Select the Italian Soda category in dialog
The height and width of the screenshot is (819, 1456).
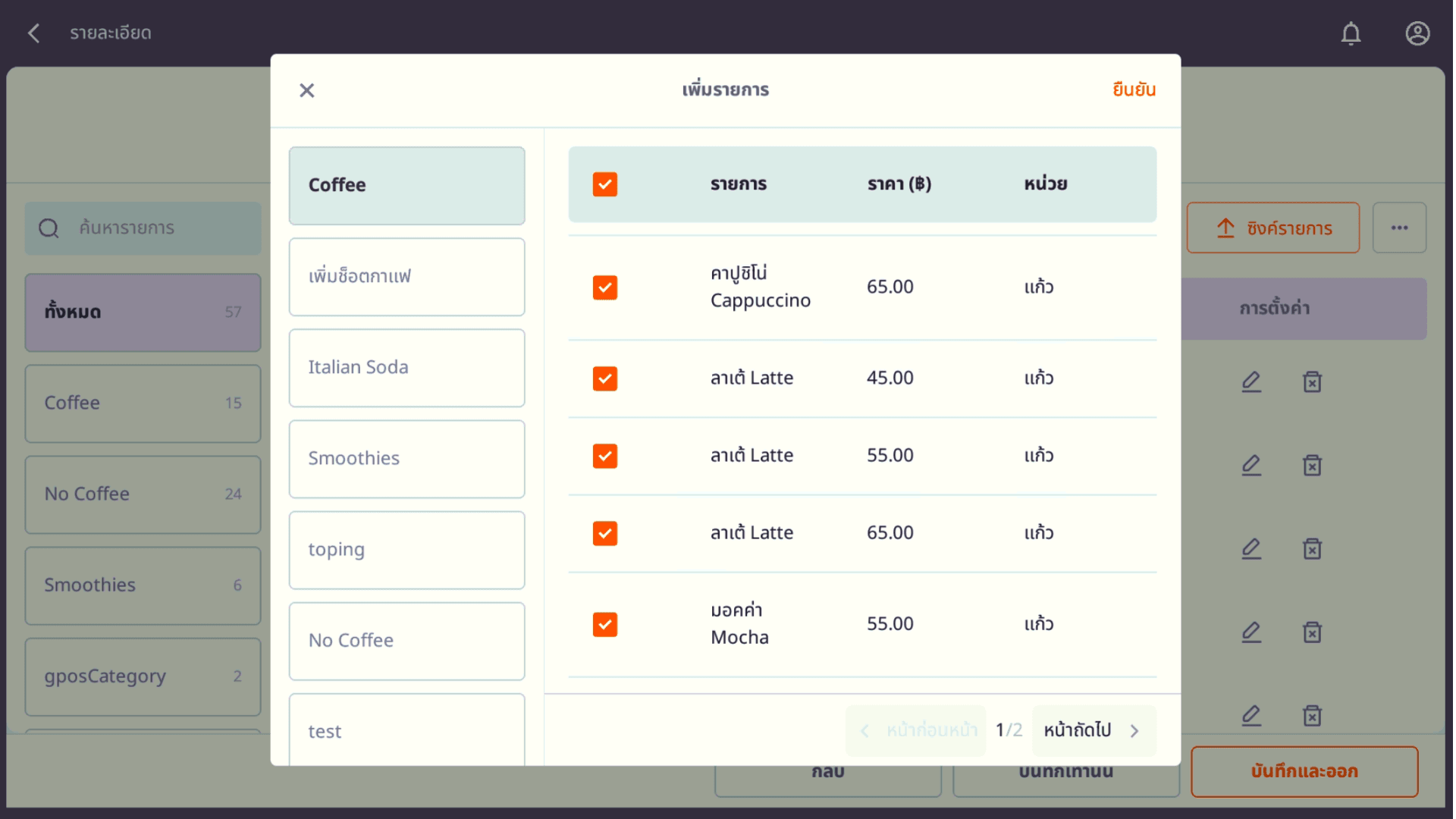click(x=406, y=368)
